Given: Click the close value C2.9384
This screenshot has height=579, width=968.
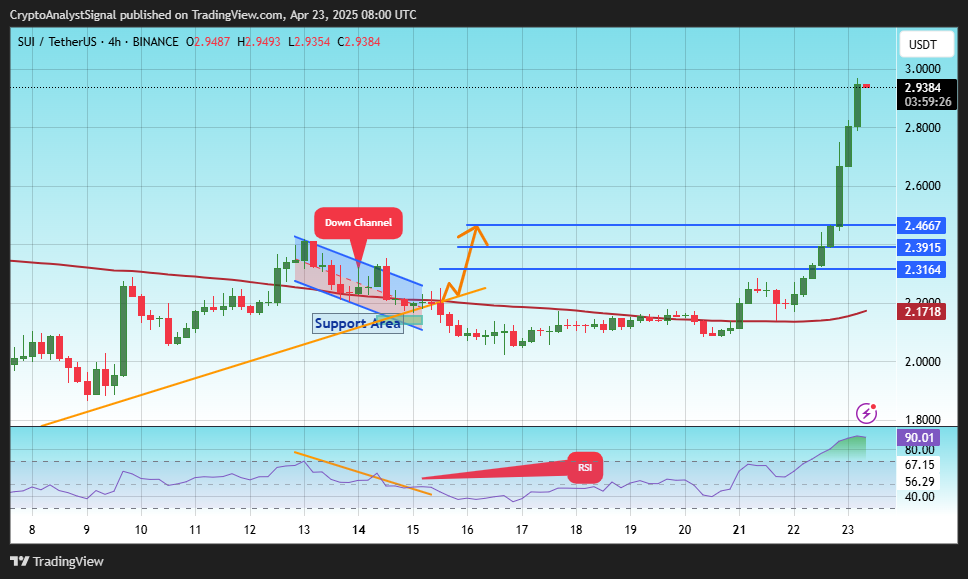Looking at the screenshot, I should coord(359,42).
